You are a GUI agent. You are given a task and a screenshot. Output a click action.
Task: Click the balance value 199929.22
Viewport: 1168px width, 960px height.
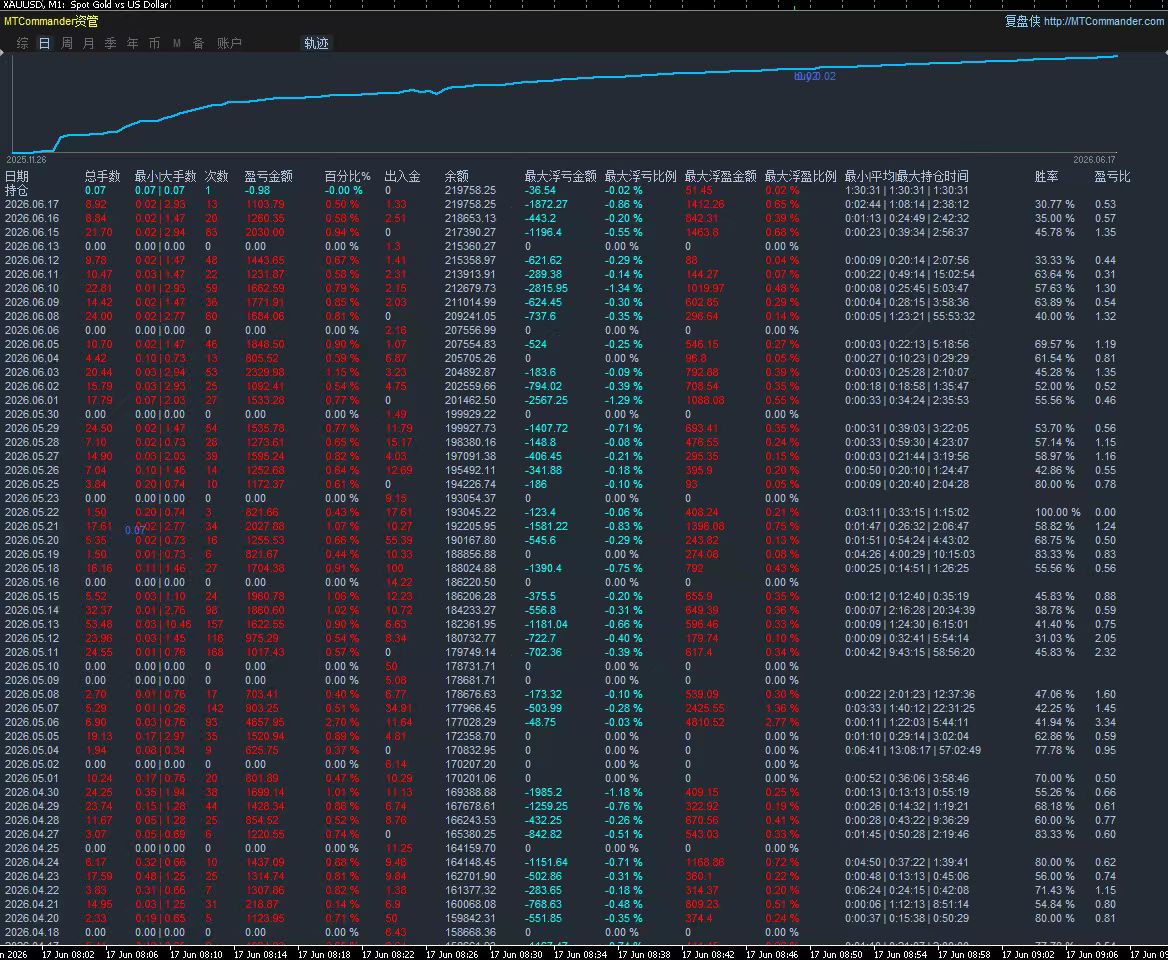[470, 414]
